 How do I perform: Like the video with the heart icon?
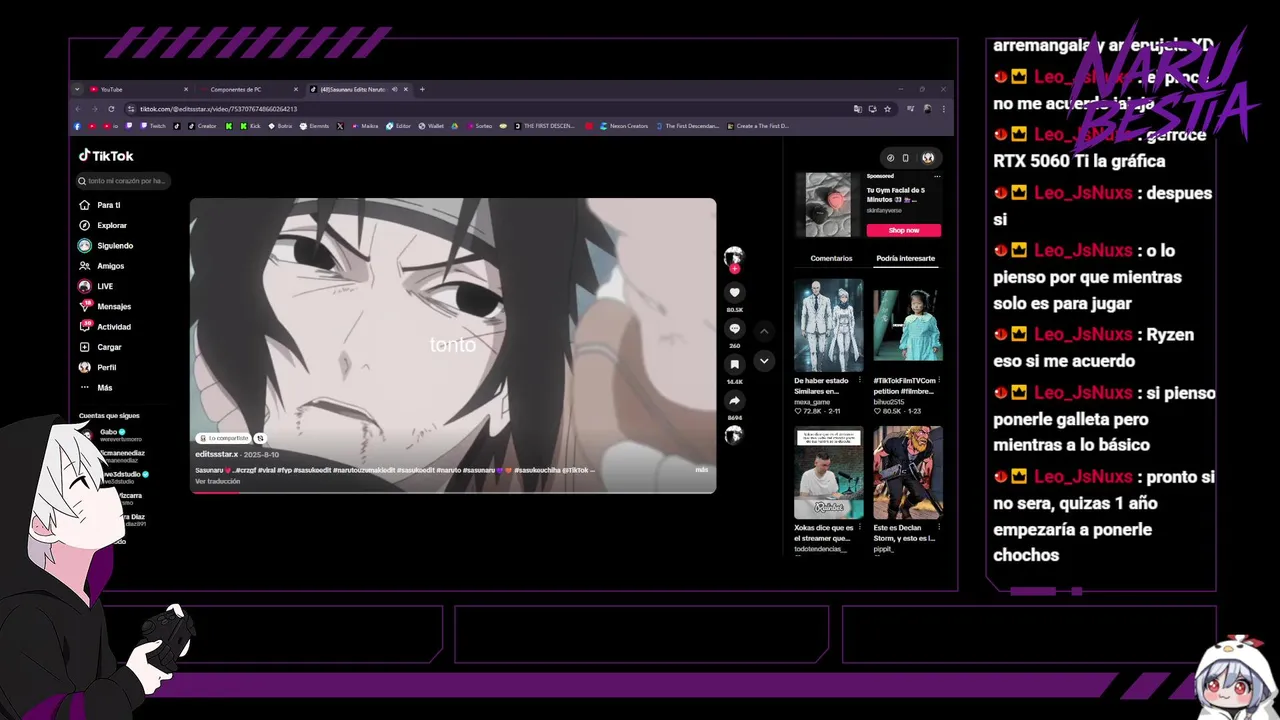(x=734, y=292)
